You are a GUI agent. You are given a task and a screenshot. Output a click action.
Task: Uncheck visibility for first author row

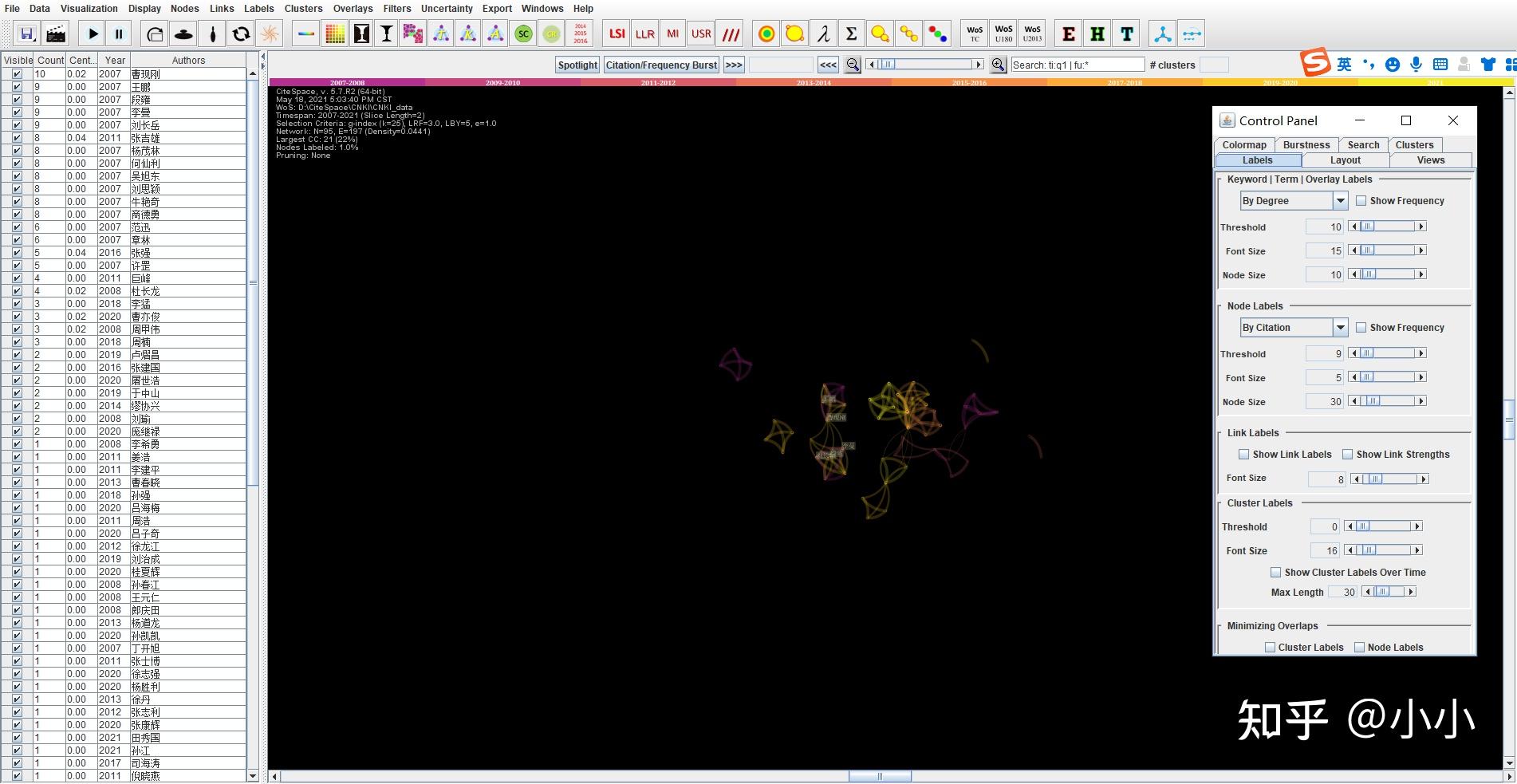pyautogui.click(x=17, y=74)
